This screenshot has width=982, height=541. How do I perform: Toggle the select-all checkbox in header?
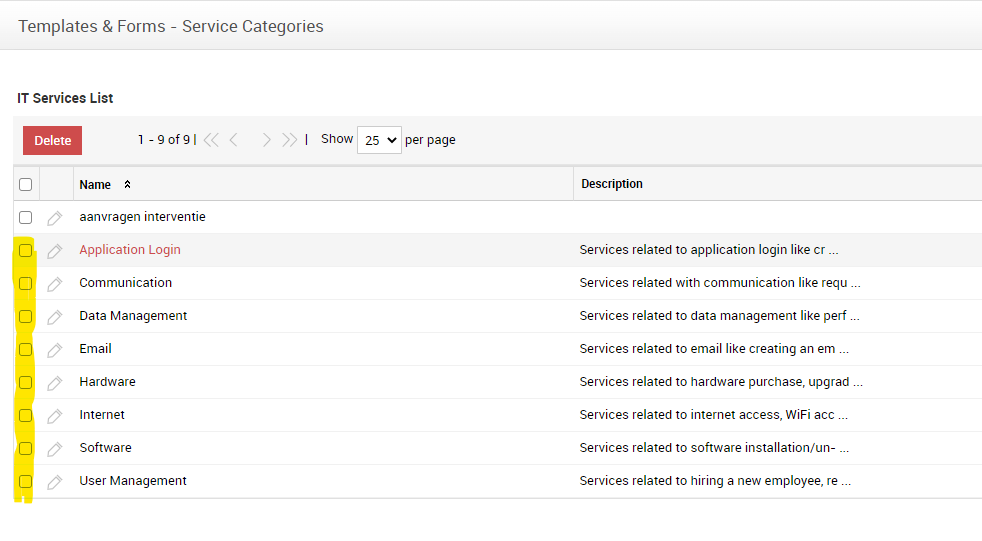coord(26,184)
